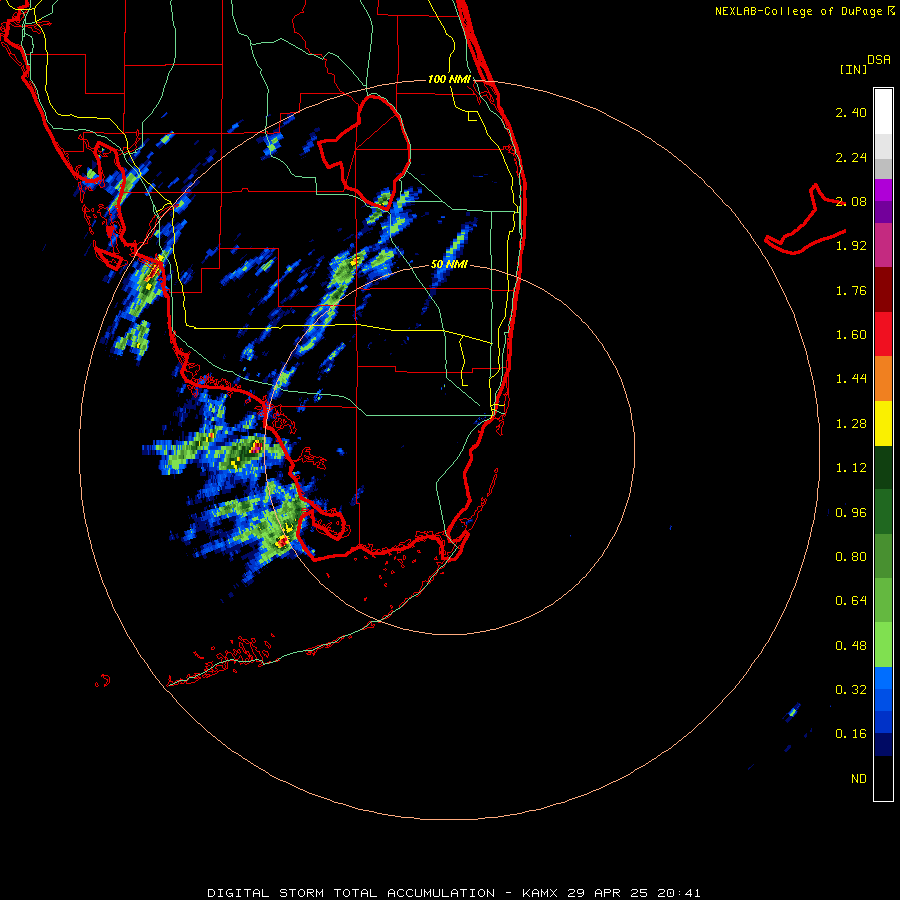Click the Digital Storm Total Accumulation caption
Viewport: 900px width, 900px height.
click(453, 893)
